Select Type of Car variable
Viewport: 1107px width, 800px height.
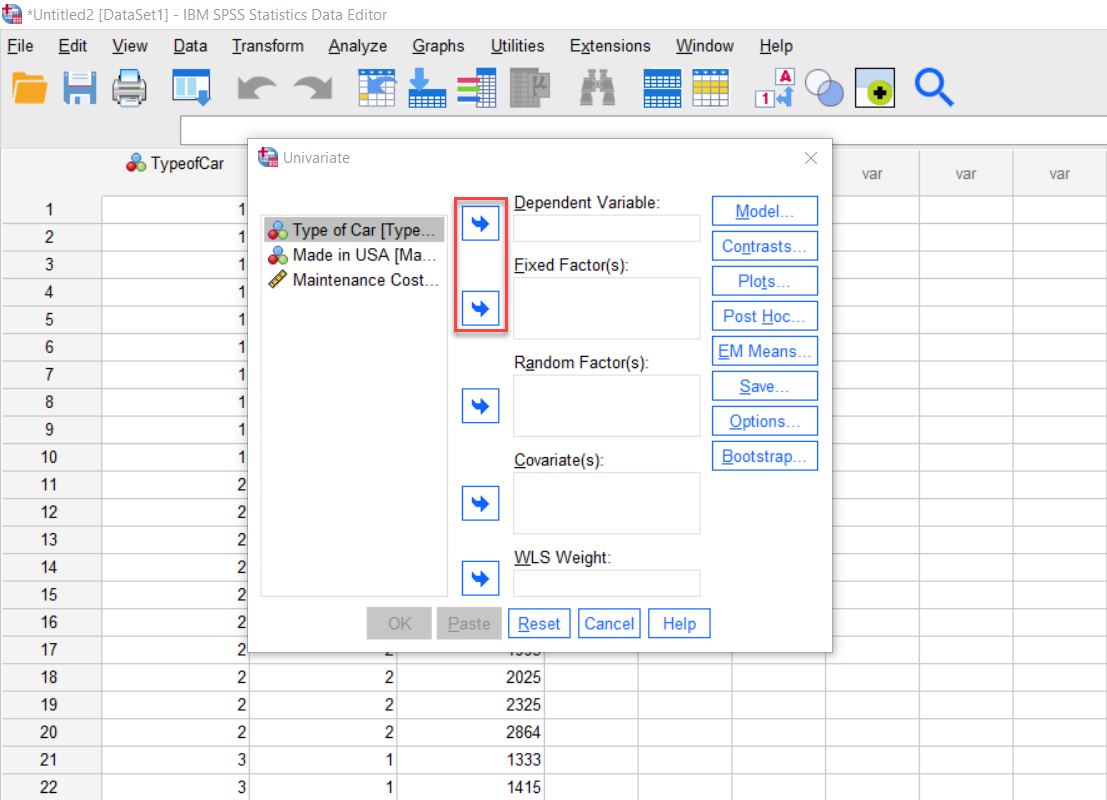pyautogui.click(x=354, y=229)
